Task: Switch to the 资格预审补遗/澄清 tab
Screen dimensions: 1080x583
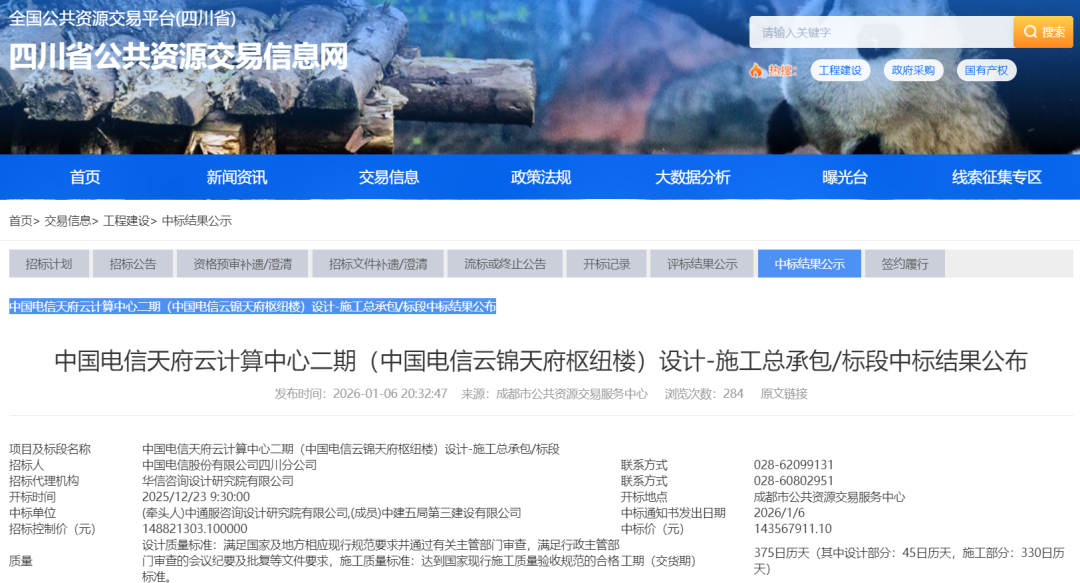Action: point(242,263)
